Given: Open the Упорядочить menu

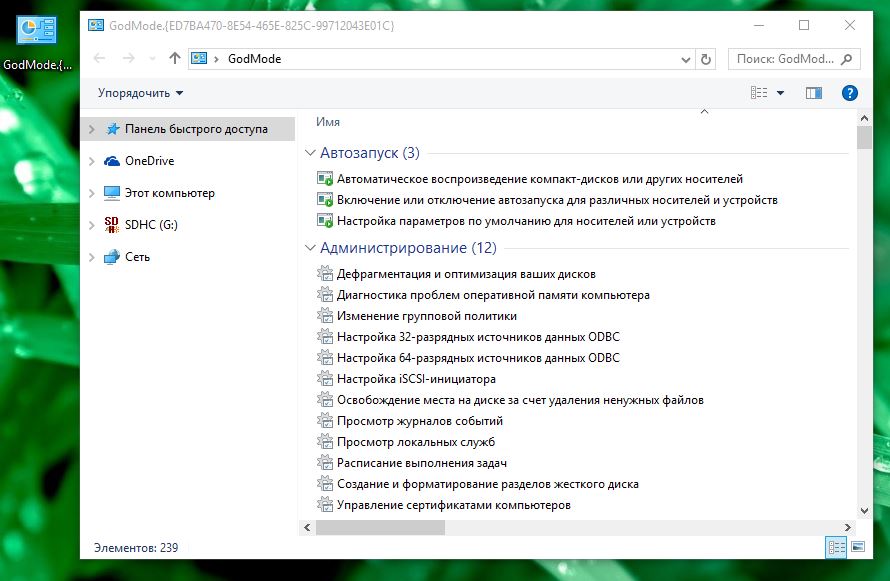Looking at the screenshot, I should [140, 93].
